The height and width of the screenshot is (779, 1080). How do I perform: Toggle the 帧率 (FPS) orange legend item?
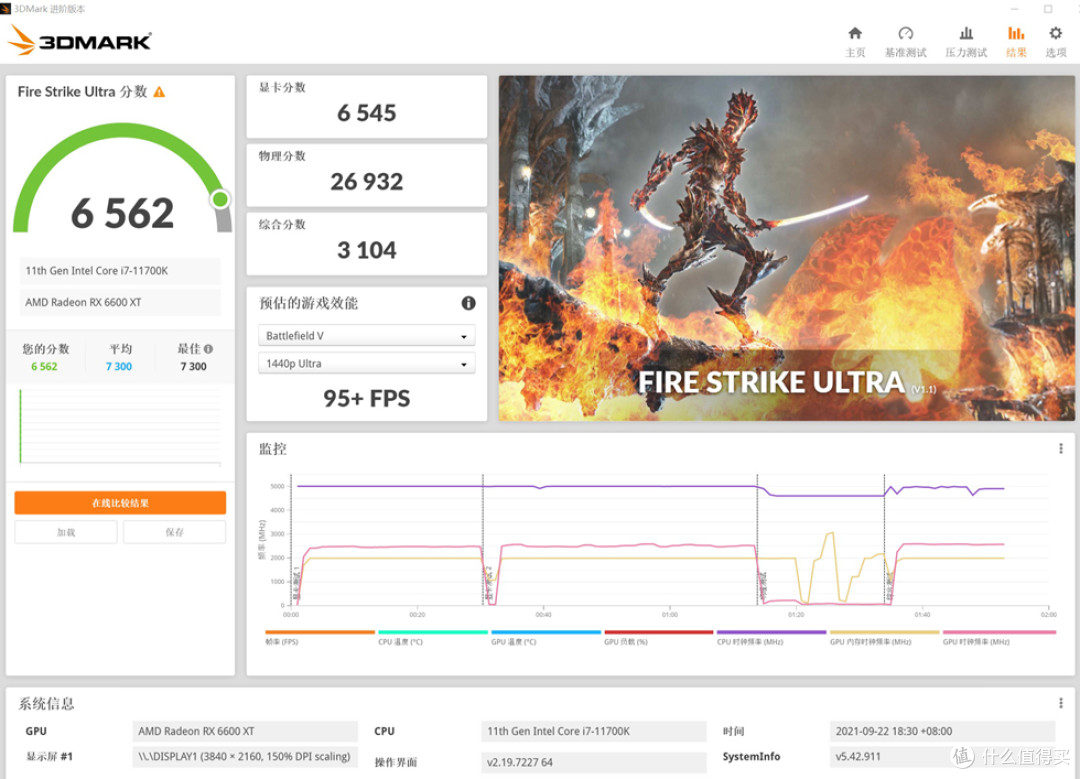click(x=319, y=638)
